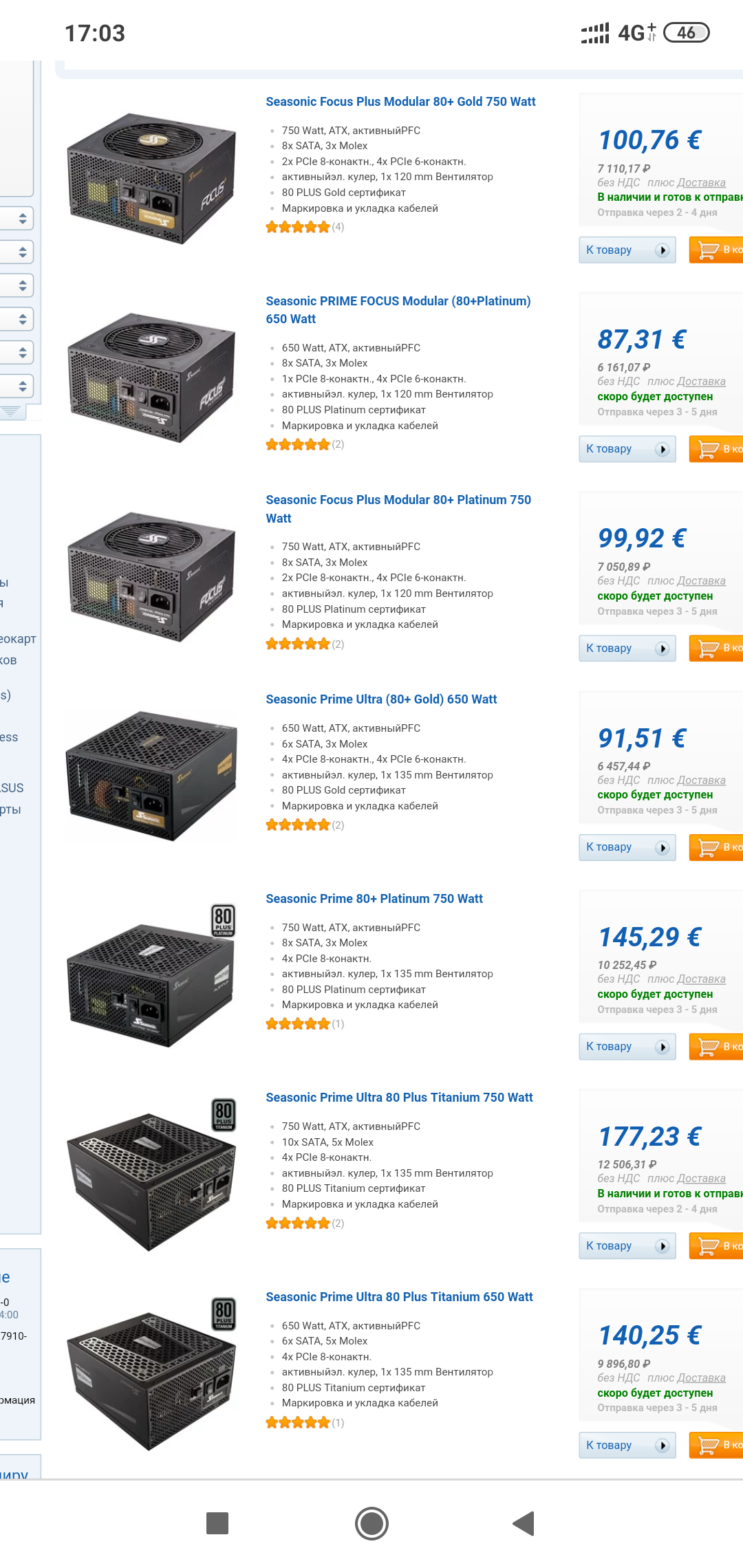The width and height of the screenshot is (743, 1568).
Task: Open topmost sidebar filter dropdown
Action: click(16, 219)
